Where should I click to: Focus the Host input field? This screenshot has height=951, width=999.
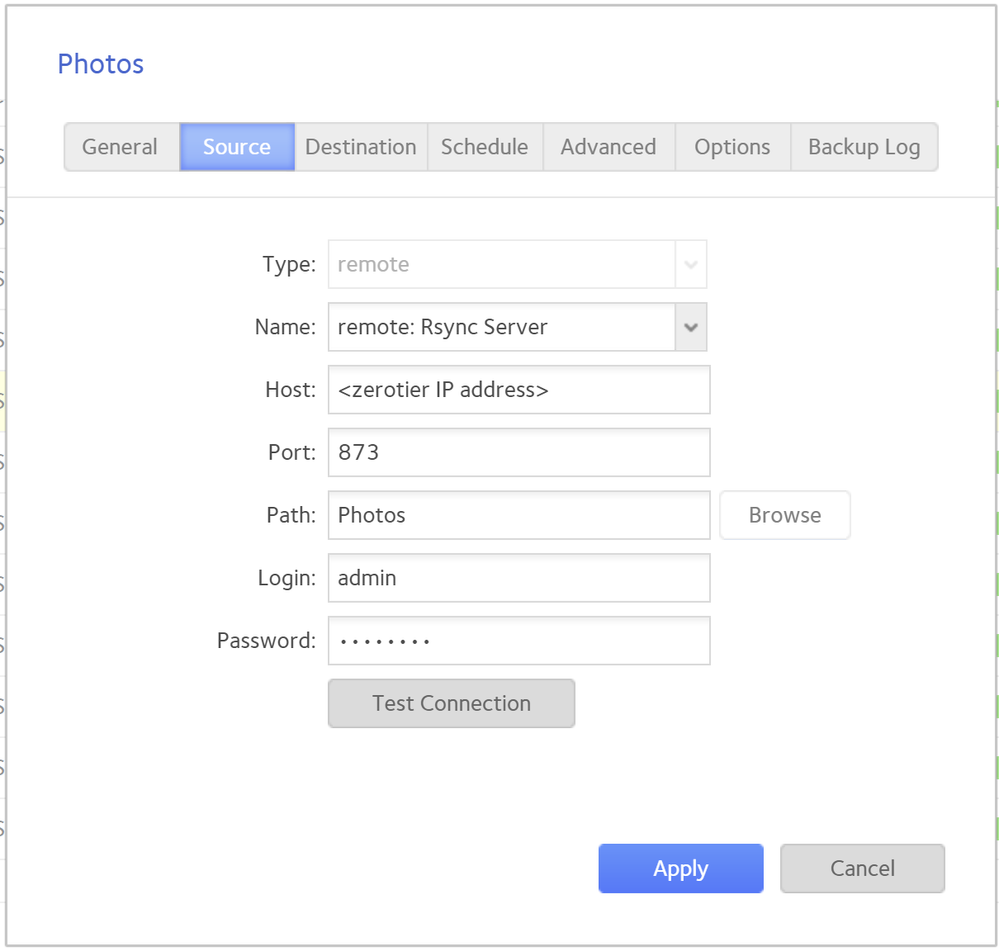(x=518, y=390)
